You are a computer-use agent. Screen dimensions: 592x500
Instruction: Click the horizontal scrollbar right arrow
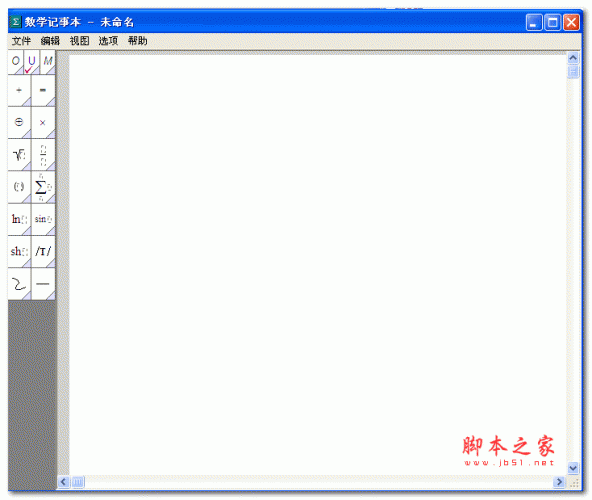559,482
